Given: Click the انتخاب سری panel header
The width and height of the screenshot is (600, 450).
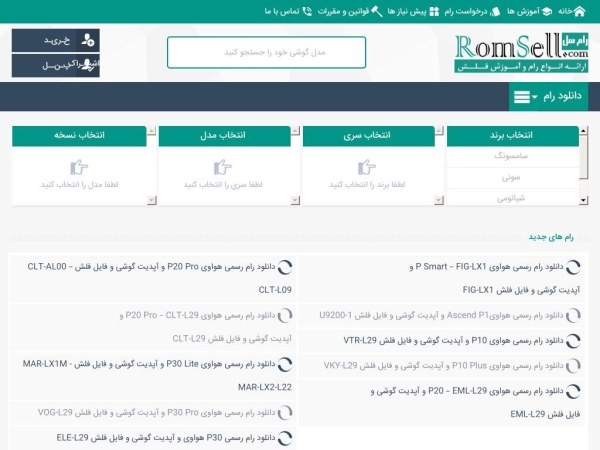Looking at the screenshot, I should (x=369, y=134).
